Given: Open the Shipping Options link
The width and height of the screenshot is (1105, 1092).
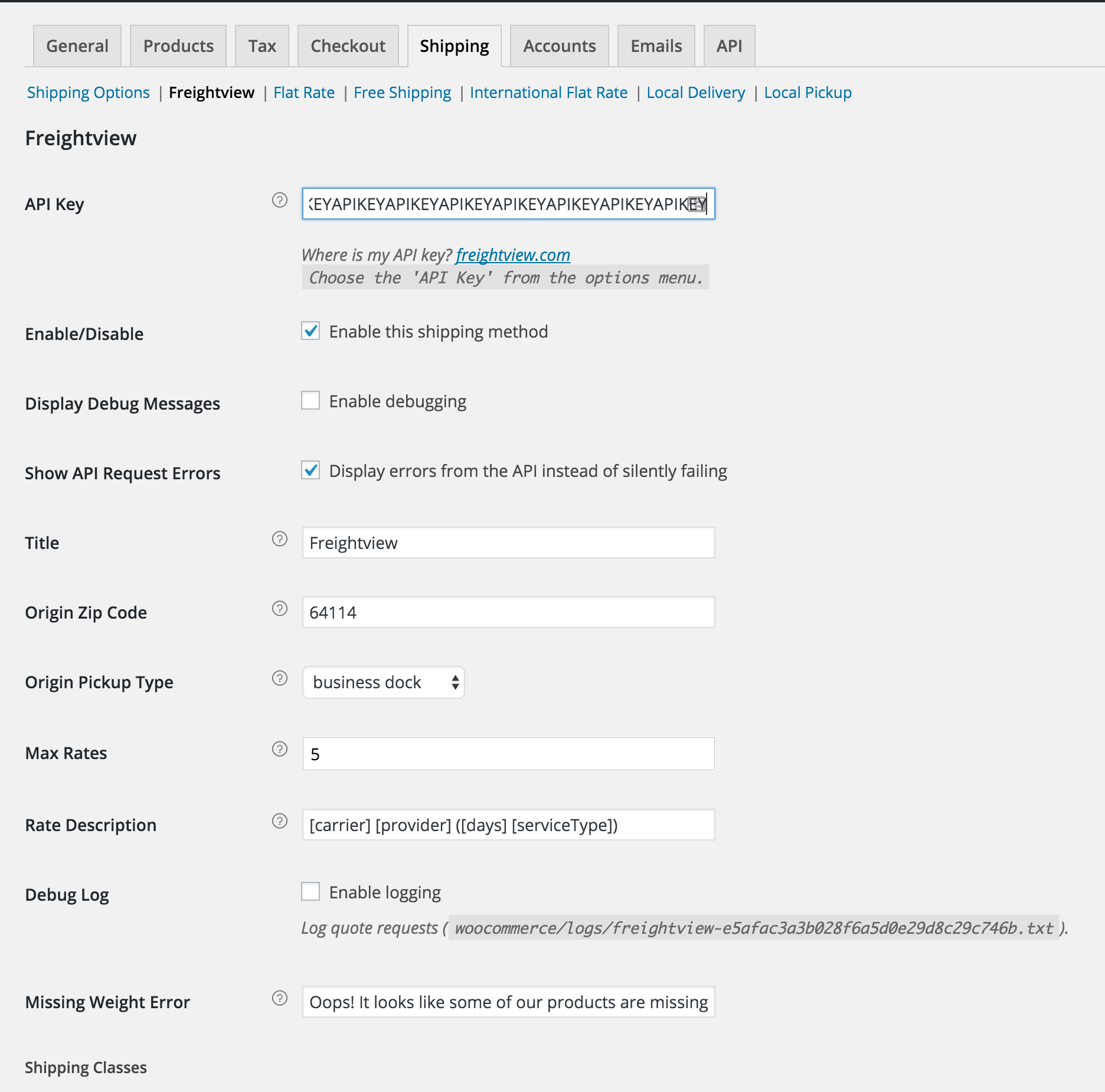Looking at the screenshot, I should point(89,93).
